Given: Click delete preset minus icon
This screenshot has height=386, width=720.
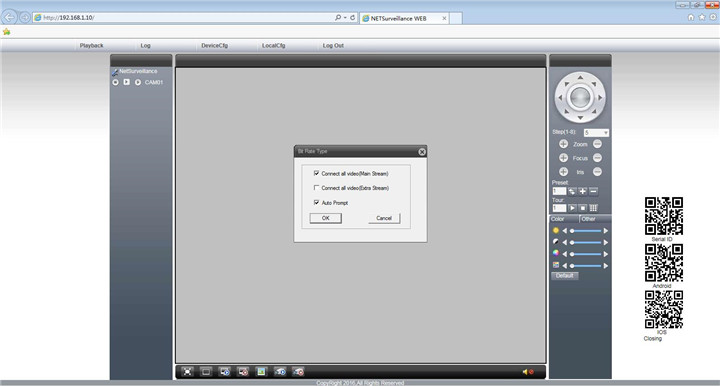Looking at the screenshot, I should point(593,191).
